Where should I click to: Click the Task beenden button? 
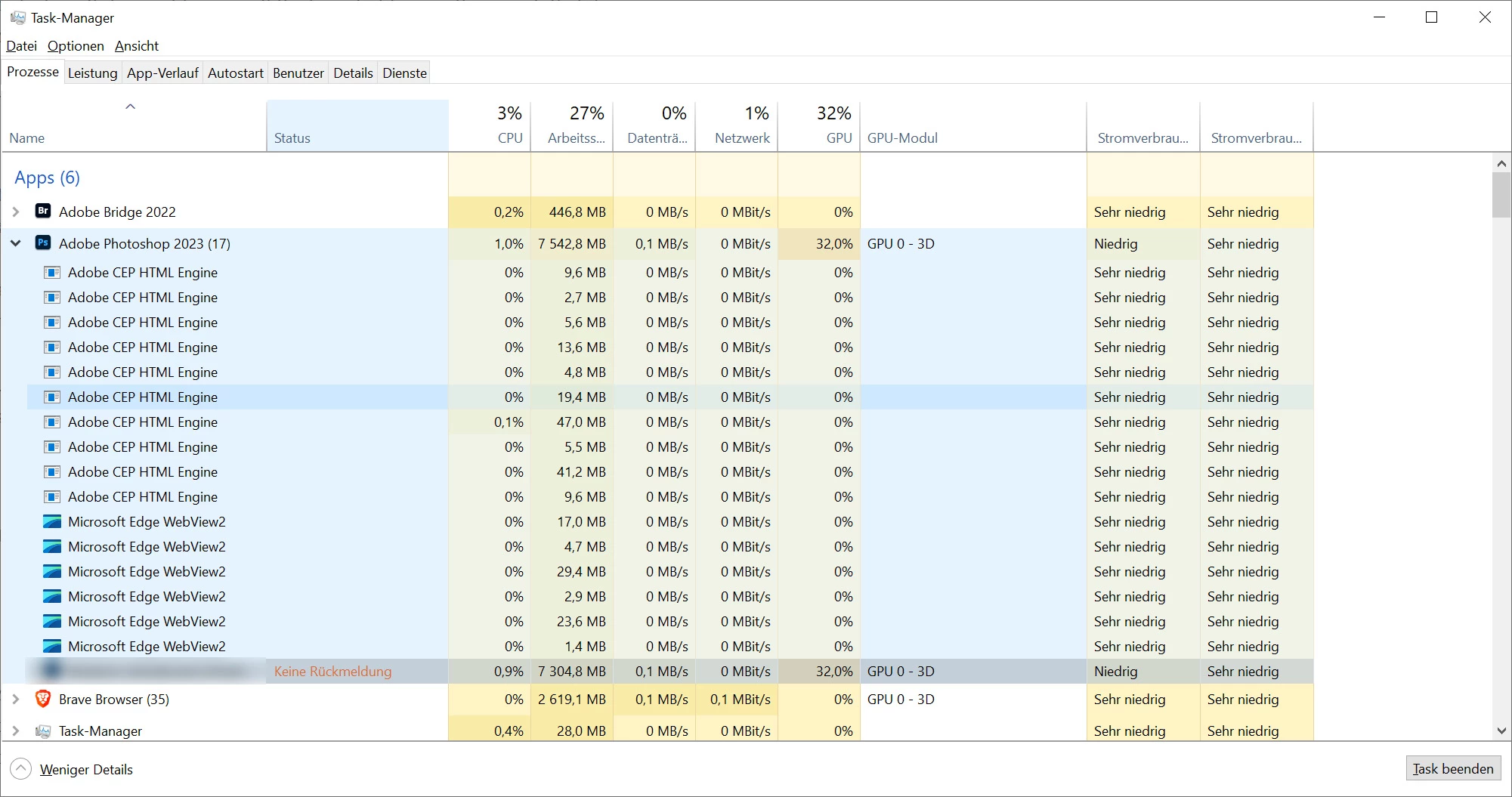pos(1452,768)
